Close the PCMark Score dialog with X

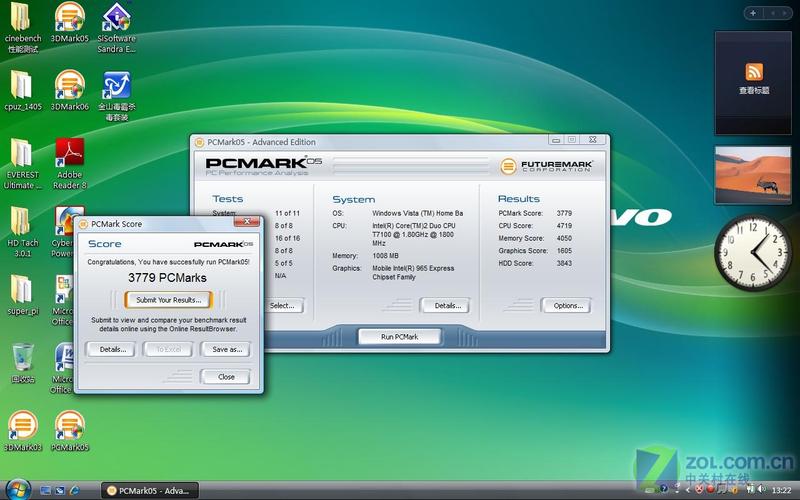pyautogui.click(x=247, y=221)
